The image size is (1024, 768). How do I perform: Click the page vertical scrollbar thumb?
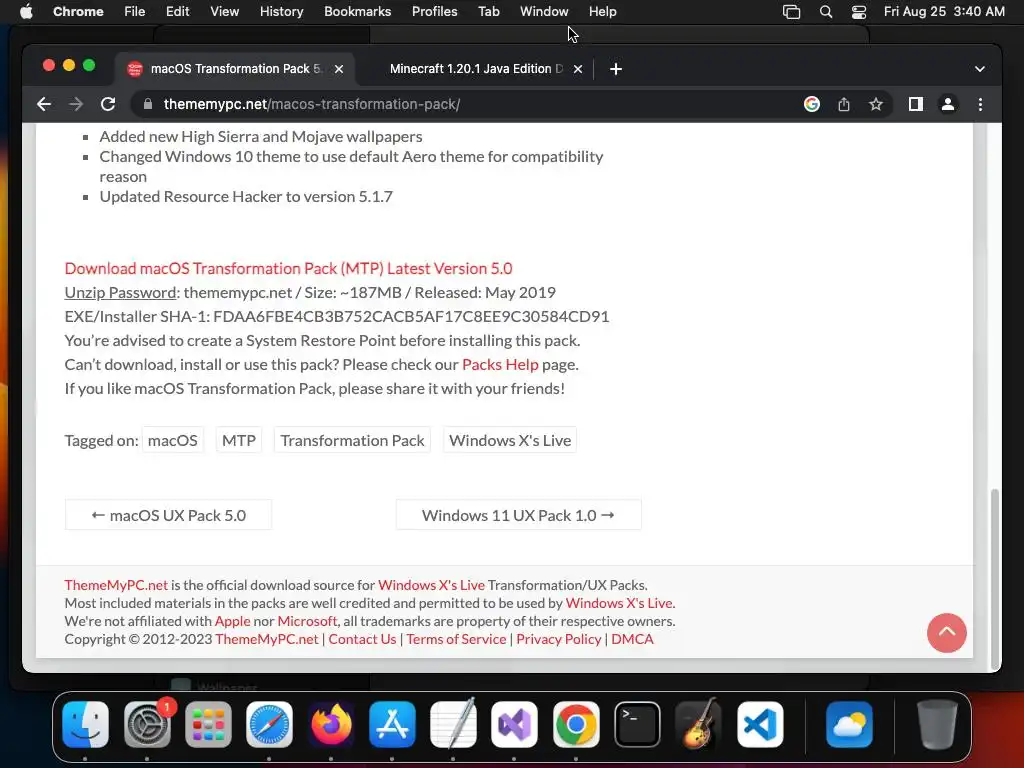pyautogui.click(x=995, y=579)
